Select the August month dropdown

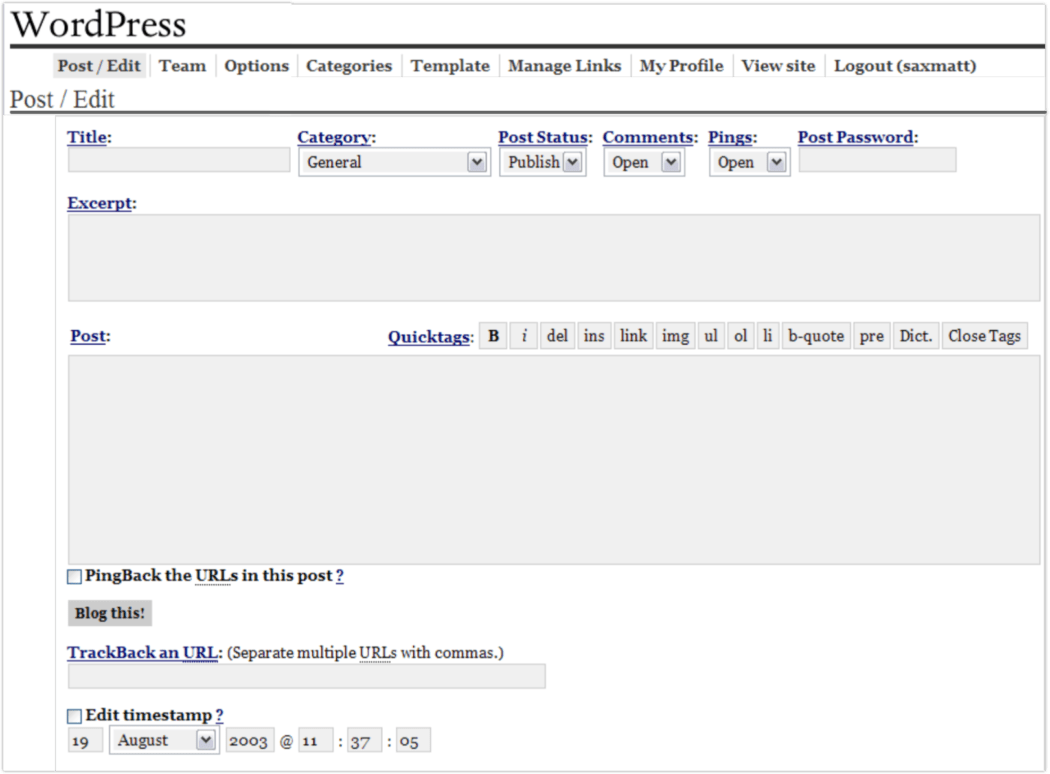click(164, 741)
